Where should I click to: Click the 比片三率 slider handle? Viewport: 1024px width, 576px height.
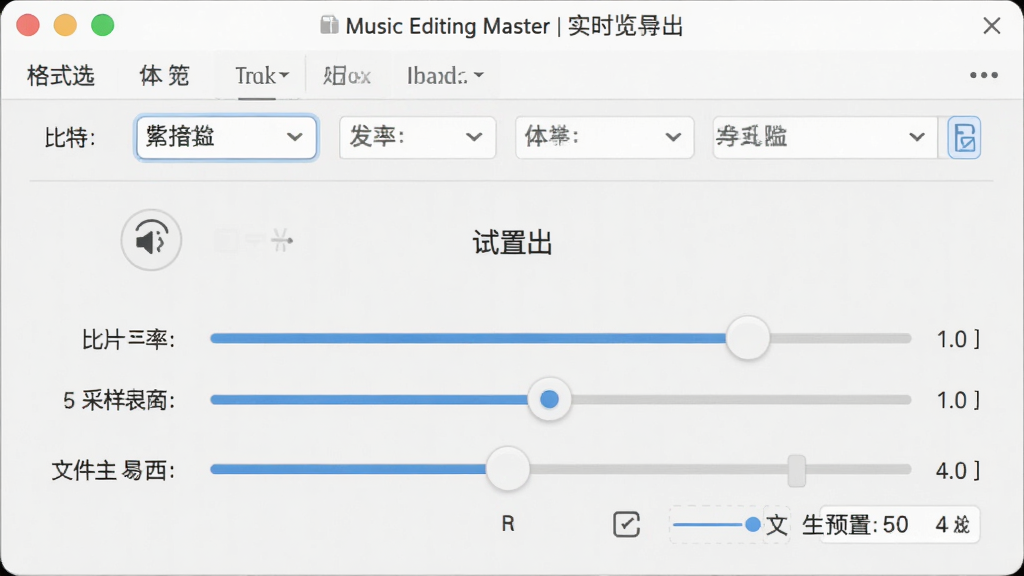click(748, 338)
